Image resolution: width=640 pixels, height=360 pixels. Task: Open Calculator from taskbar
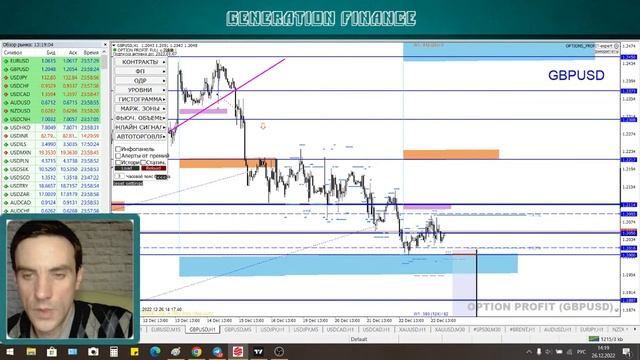[x=114, y=352]
